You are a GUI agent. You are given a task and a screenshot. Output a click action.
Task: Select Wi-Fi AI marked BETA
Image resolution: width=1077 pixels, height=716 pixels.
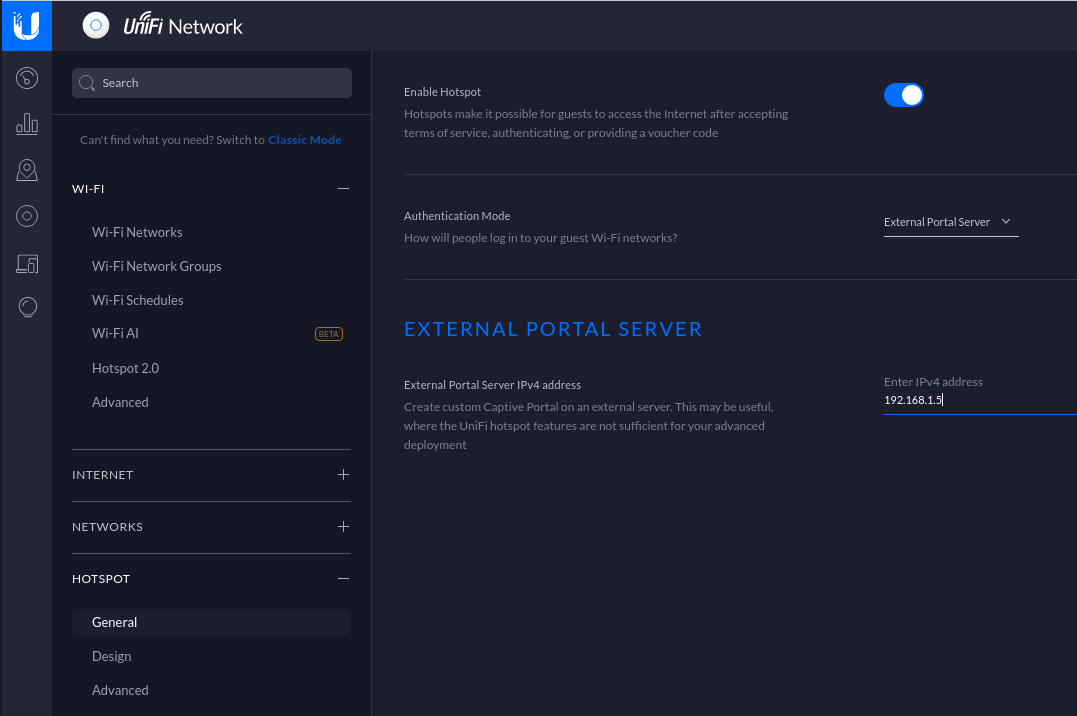(114, 333)
